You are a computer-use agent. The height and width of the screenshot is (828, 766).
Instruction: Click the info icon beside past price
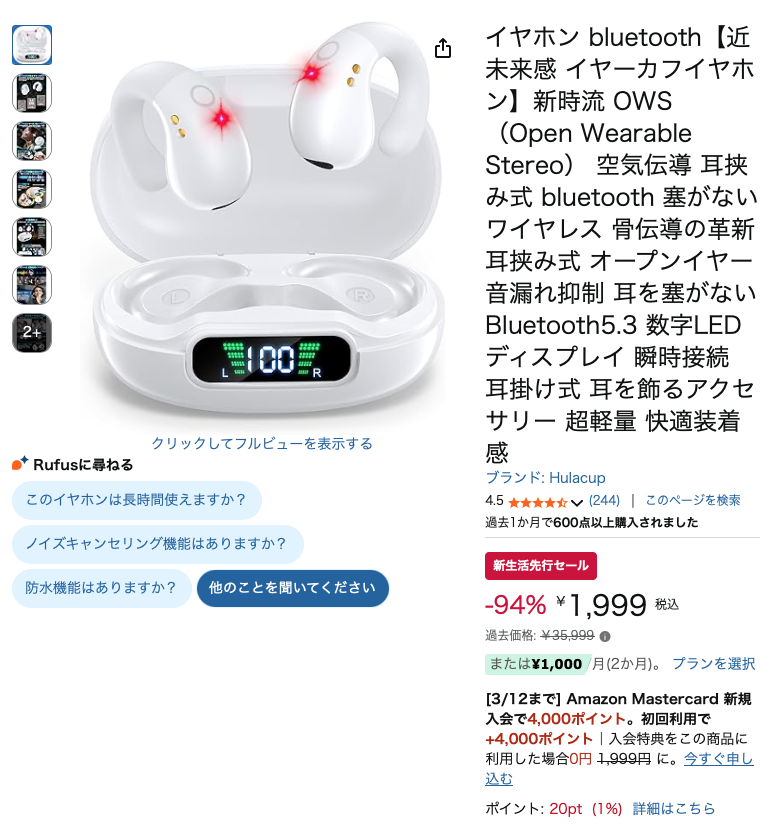[x=605, y=636]
